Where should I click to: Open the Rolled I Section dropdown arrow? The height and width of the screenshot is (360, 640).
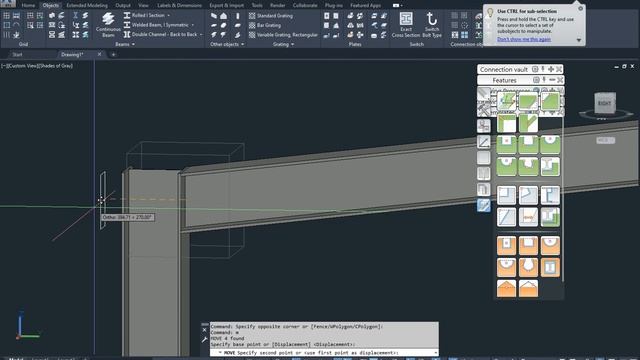click(x=169, y=16)
